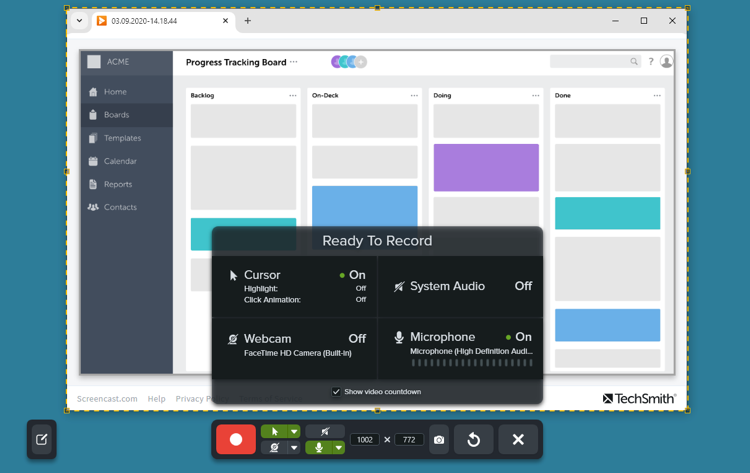The height and width of the screenshot is (473, 750).
Task: Click the capture width field showing 1002
Action: pos(365,440)
